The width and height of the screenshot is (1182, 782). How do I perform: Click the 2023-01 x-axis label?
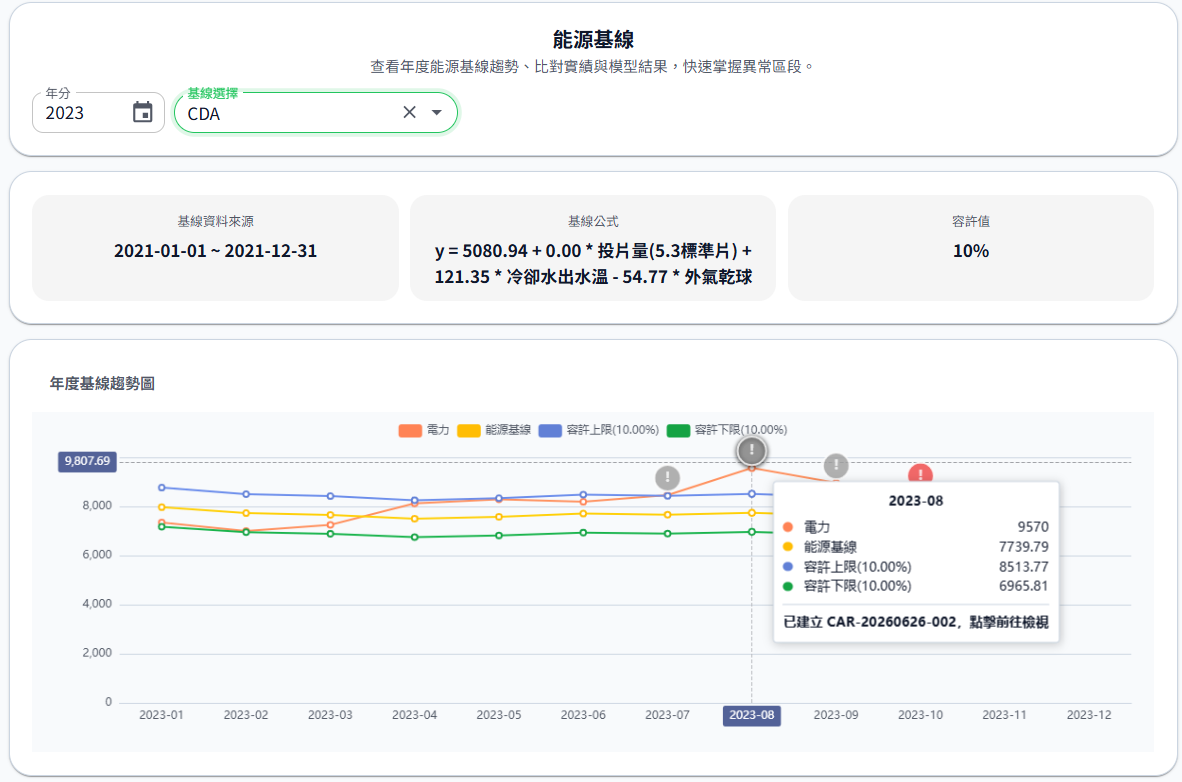(x=161, y=715)
